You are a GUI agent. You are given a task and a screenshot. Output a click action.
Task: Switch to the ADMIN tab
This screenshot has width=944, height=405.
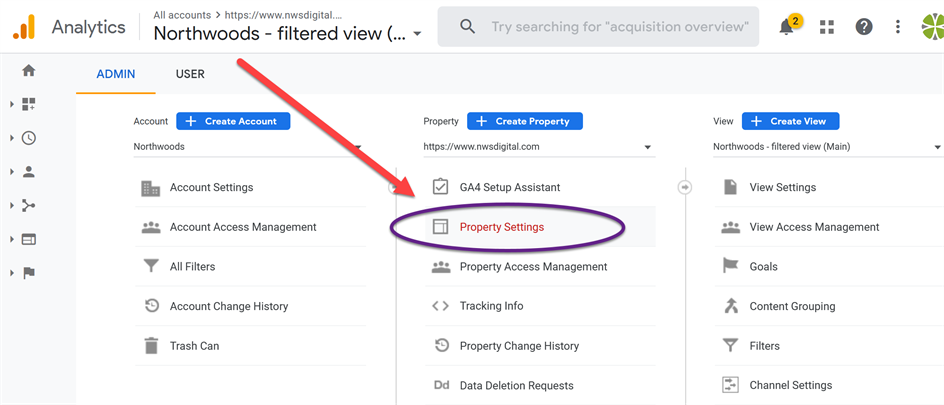pyautogui.click(x=116, y=74)
